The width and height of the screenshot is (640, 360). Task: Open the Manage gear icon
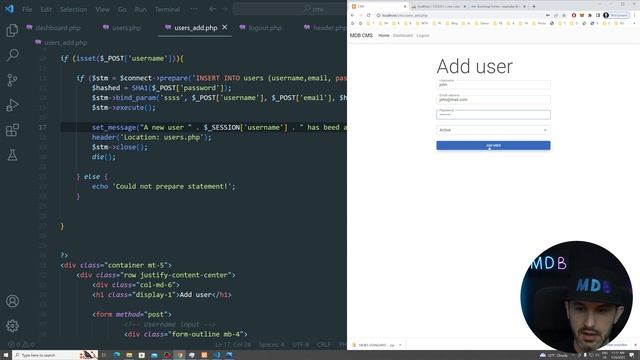coord(12,326)
